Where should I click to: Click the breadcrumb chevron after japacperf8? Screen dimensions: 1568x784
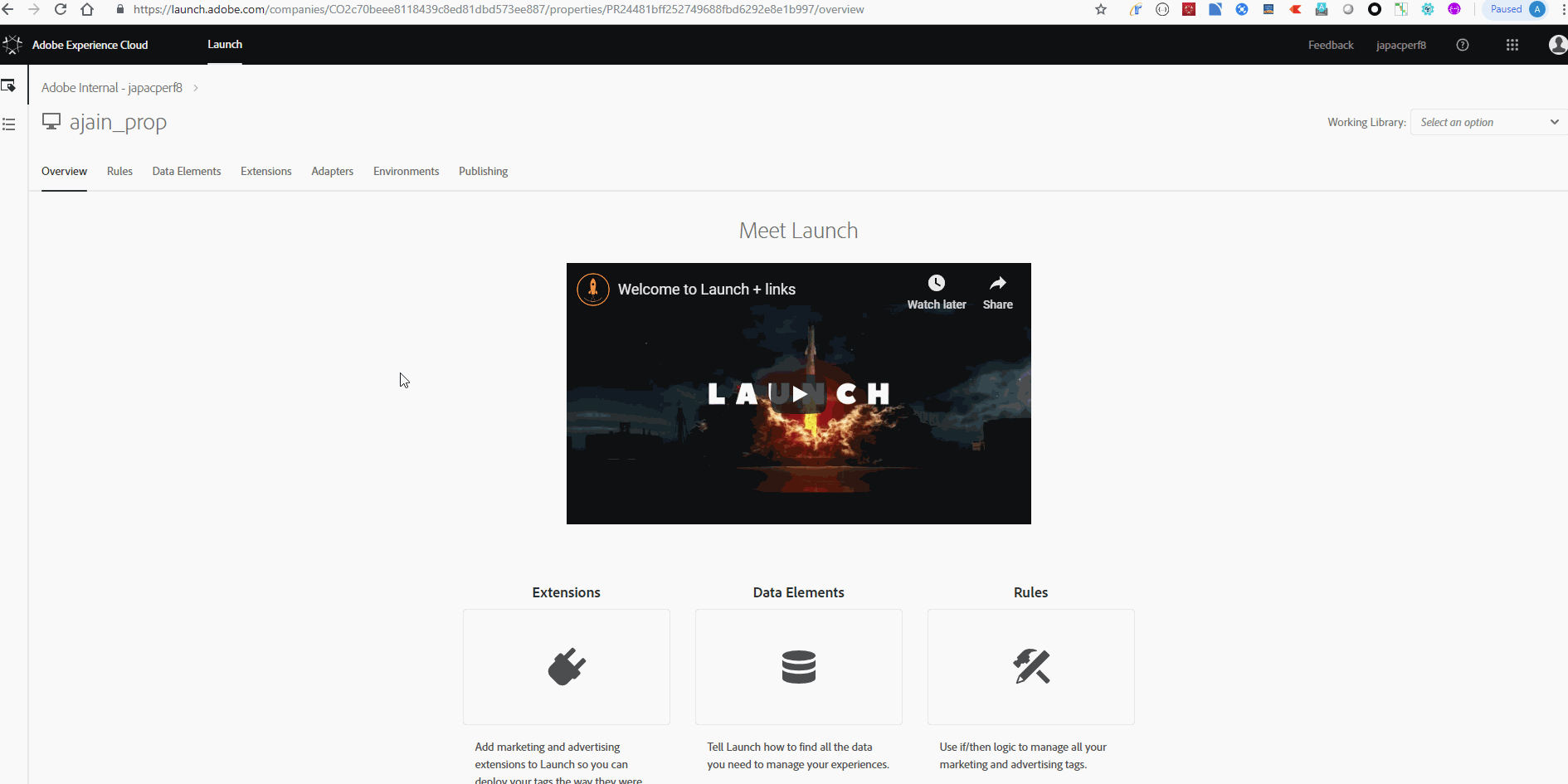coord(196,88)
